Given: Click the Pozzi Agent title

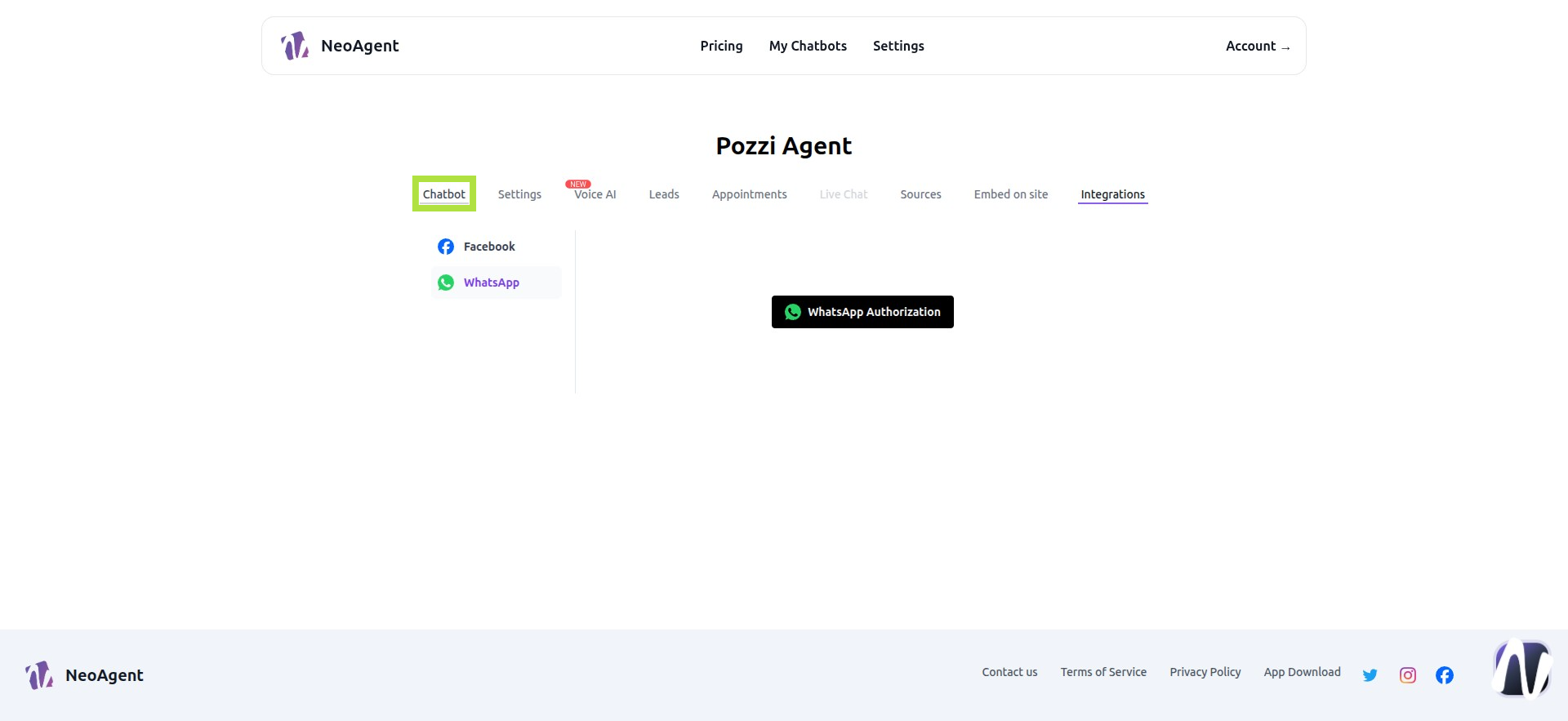Looking at the screenshot, I should click(784, 146).
